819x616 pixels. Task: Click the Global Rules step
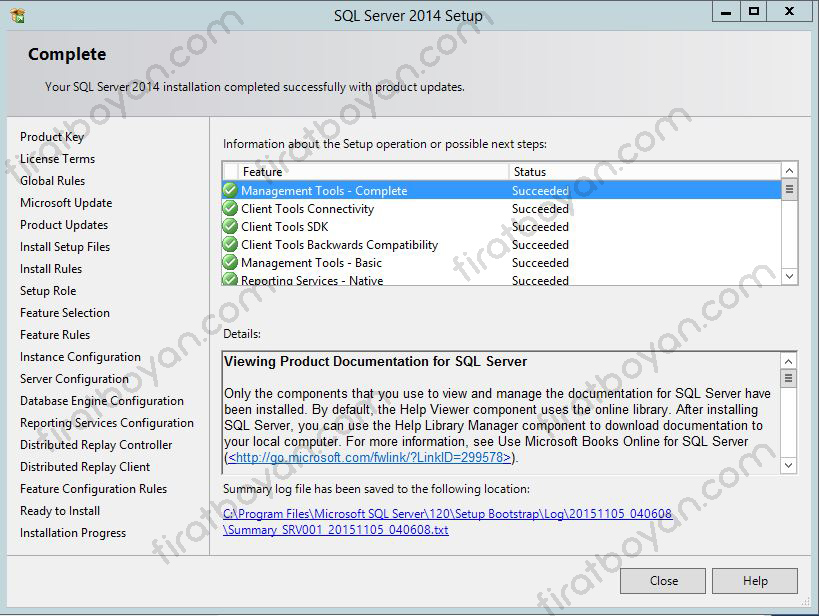click(52, 180)
